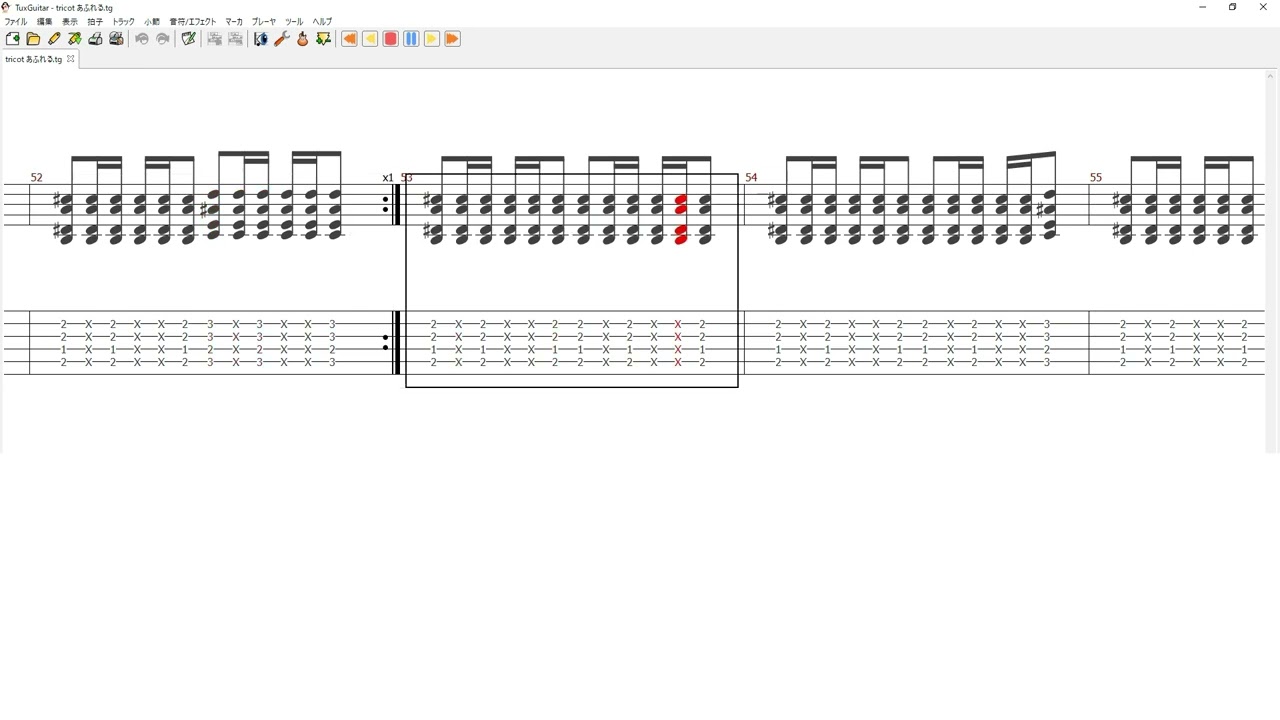Click measure number 54
Screen dimensions: 1280x720
[751, 178]
